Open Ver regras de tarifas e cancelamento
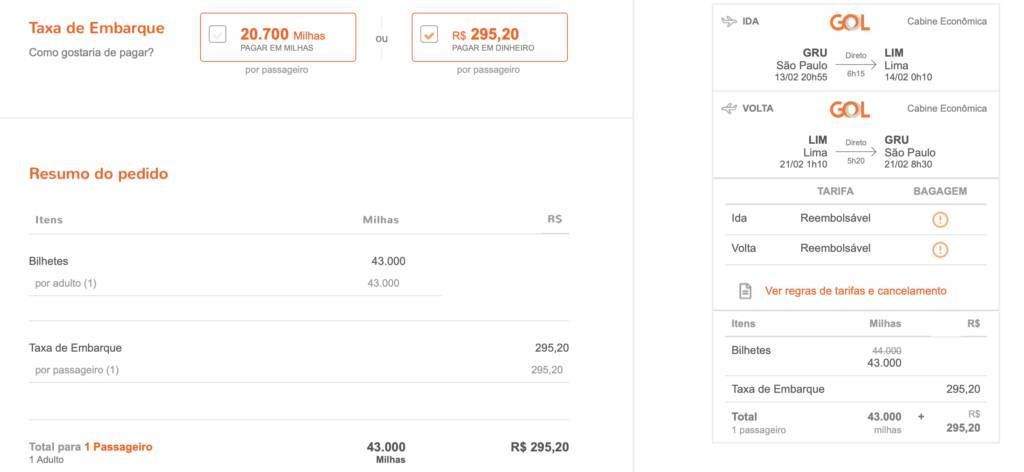This screenshot has width=1024, height=472. 856,291
